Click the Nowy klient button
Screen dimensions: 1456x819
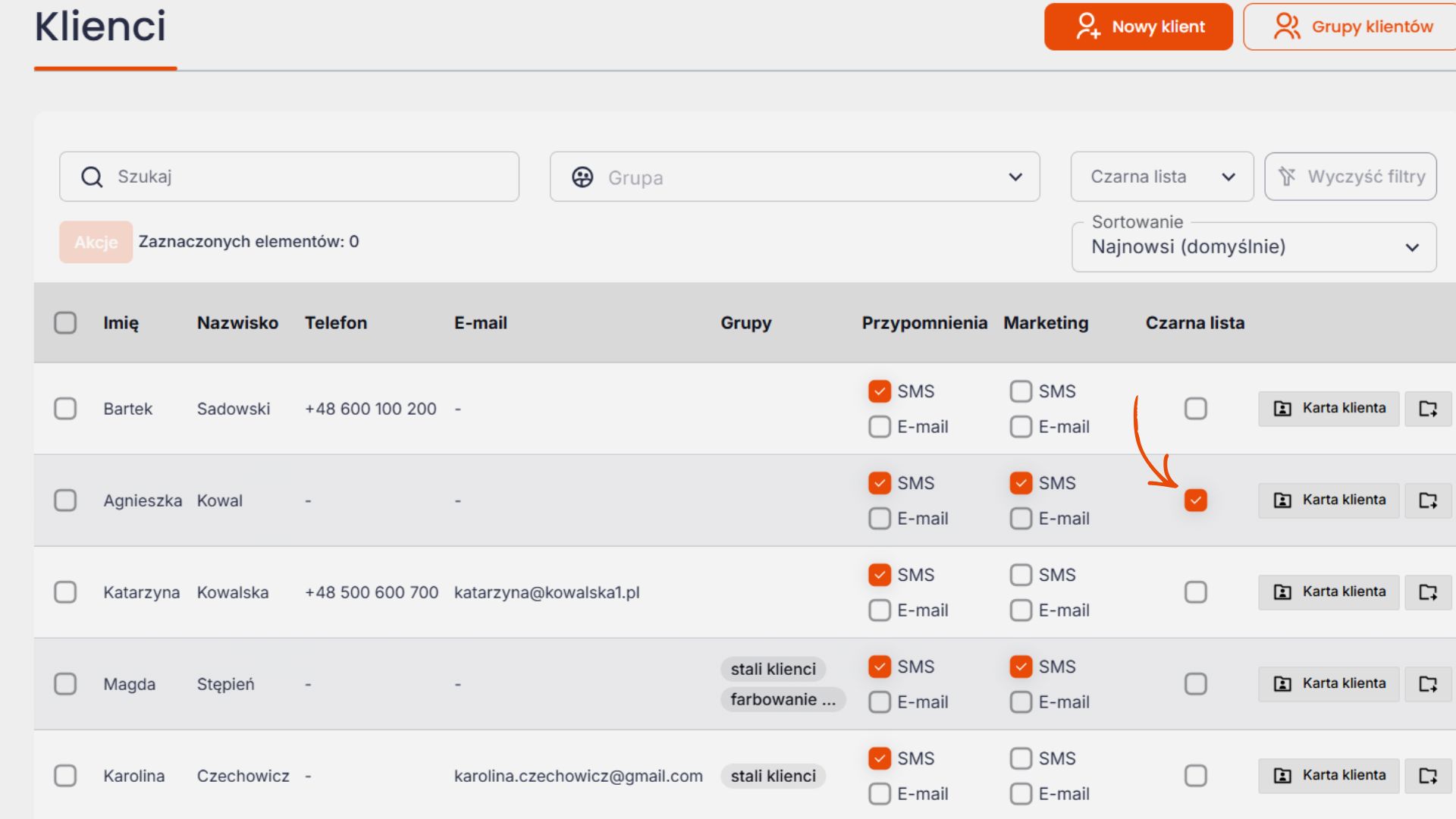(x=1138, y=27)
